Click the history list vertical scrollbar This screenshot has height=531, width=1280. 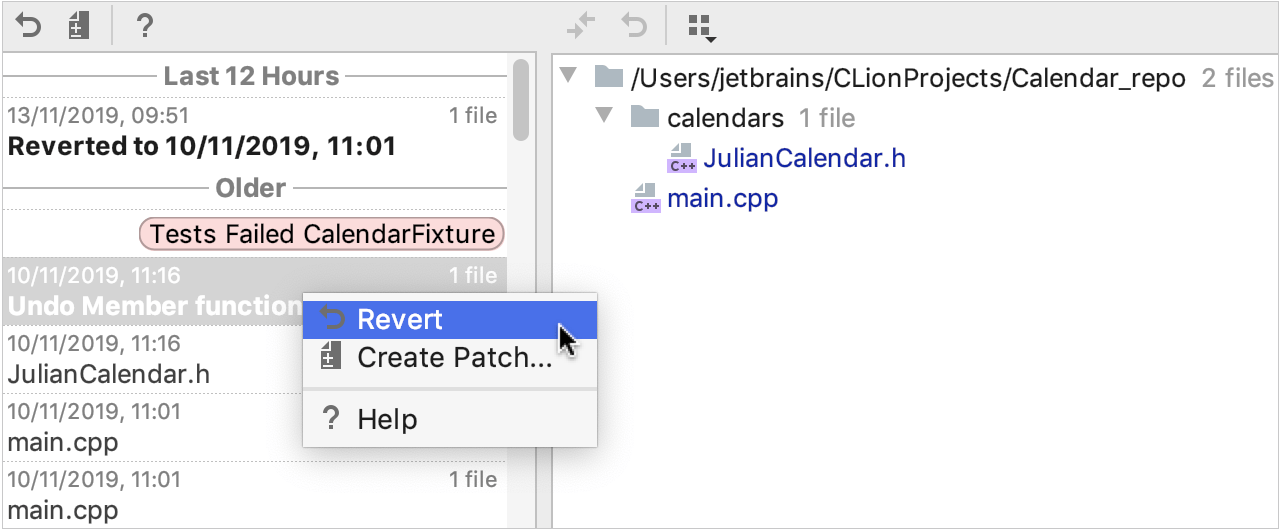click(521, 100)
